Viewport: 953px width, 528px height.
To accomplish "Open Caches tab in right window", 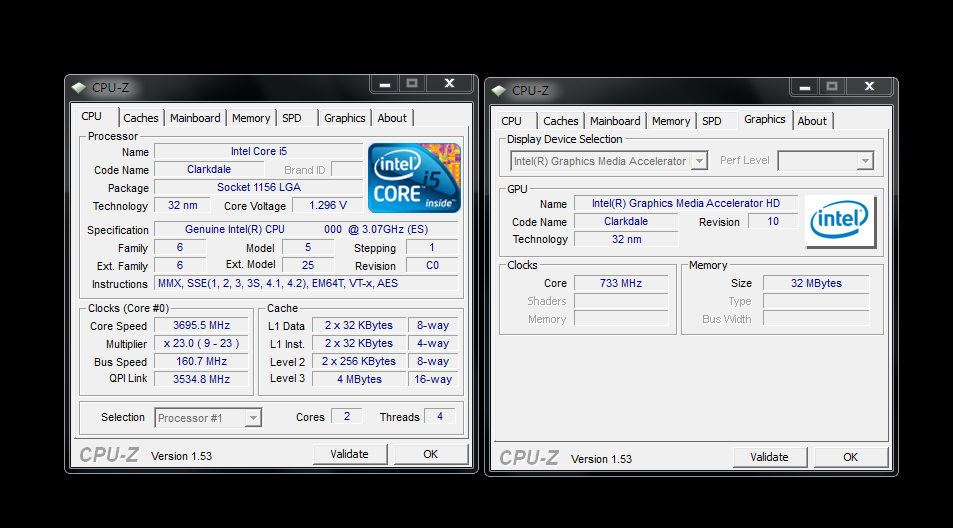I will 560,121.
